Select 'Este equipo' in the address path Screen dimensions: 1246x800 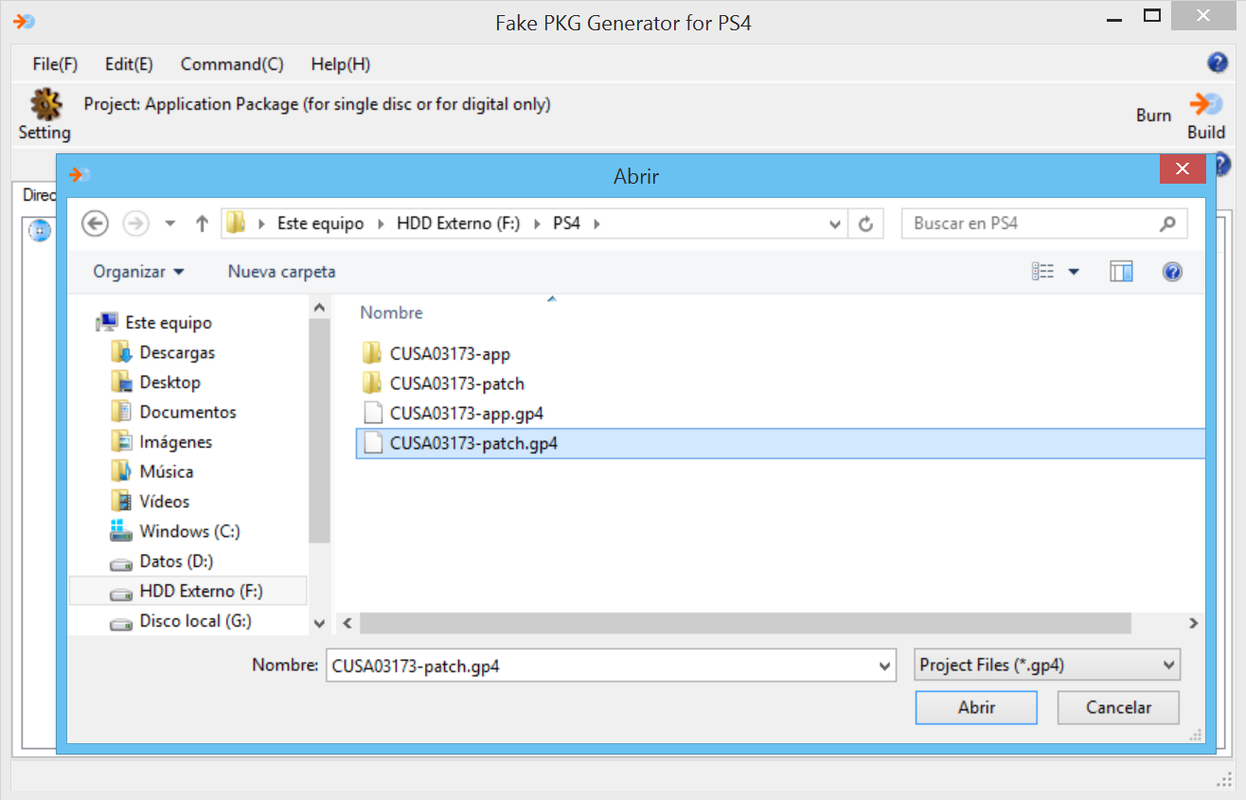click(x=321, y=224)
